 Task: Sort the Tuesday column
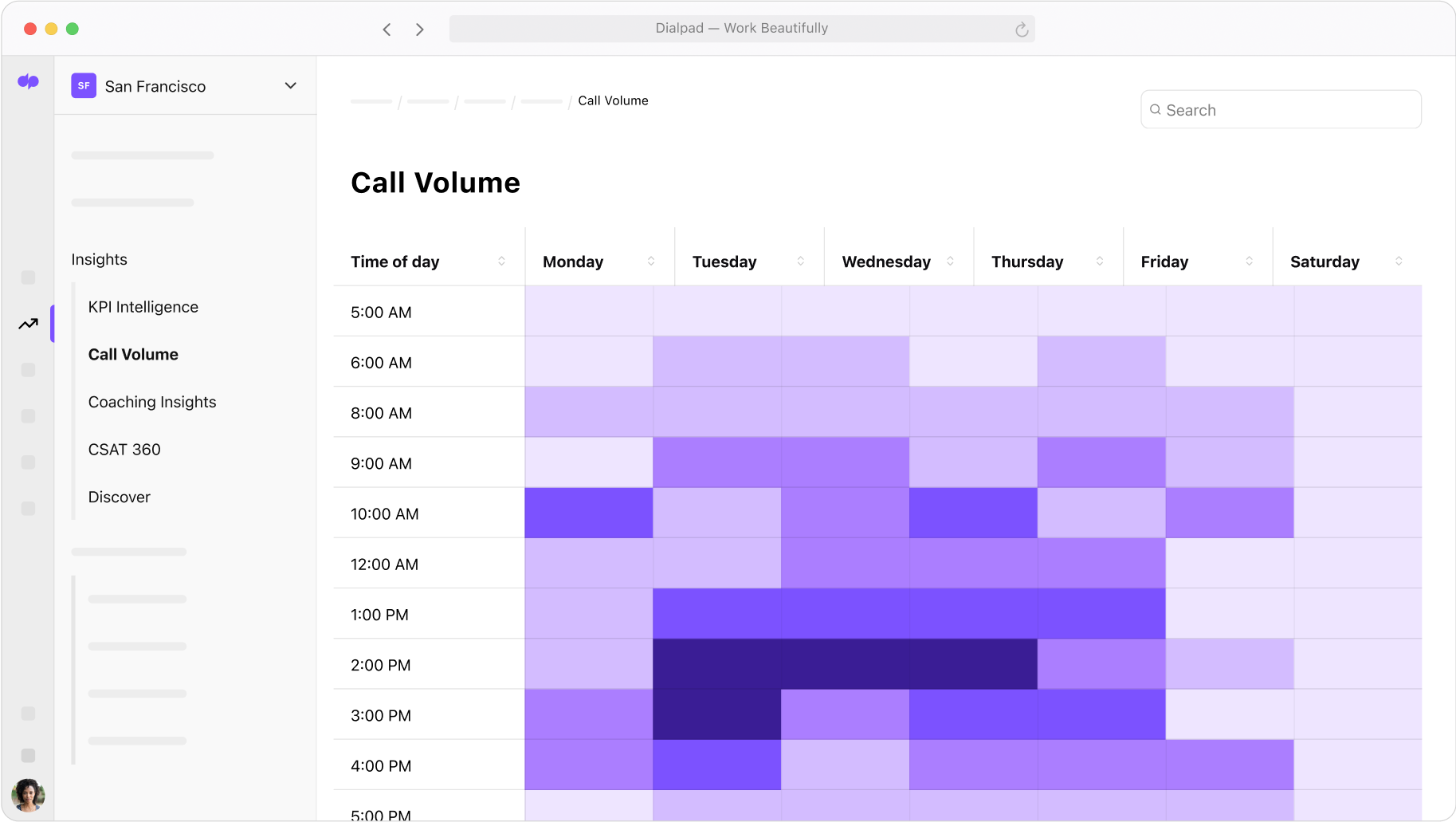point(800,261)
